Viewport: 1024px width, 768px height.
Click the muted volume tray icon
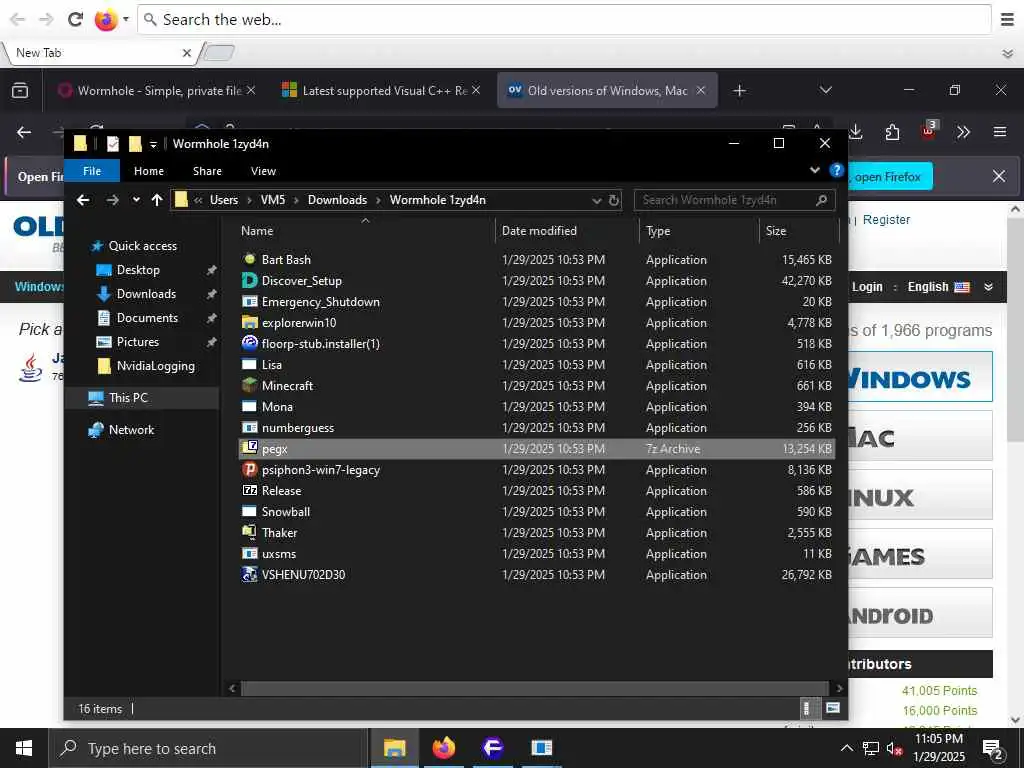[x=894, y=748]
